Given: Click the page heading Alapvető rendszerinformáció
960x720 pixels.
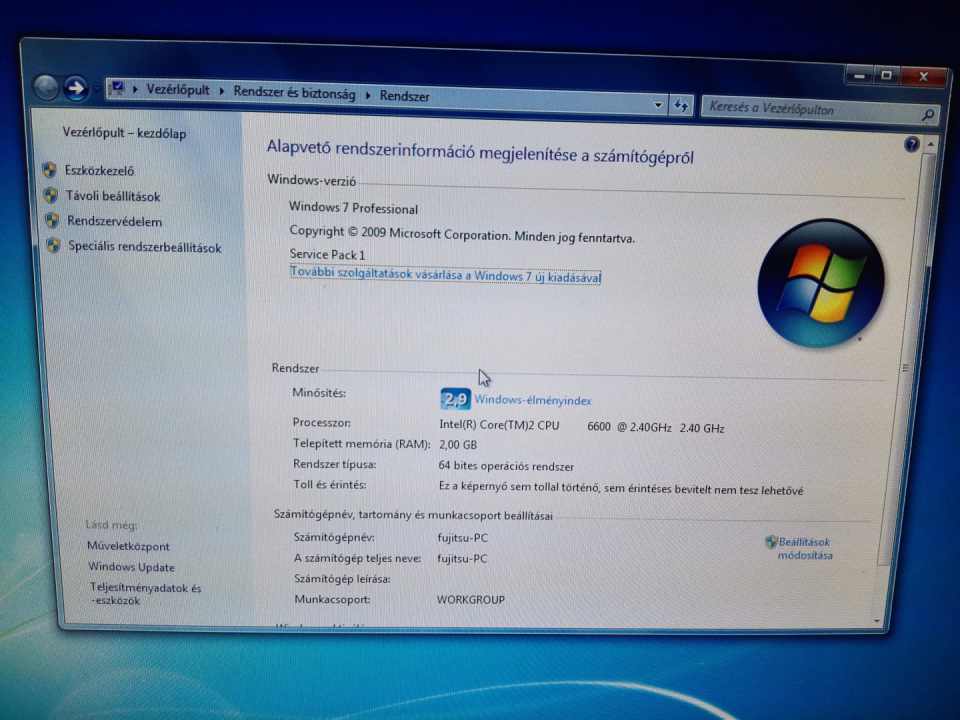Looking at the screenshot, I should (x=480, y=151).
